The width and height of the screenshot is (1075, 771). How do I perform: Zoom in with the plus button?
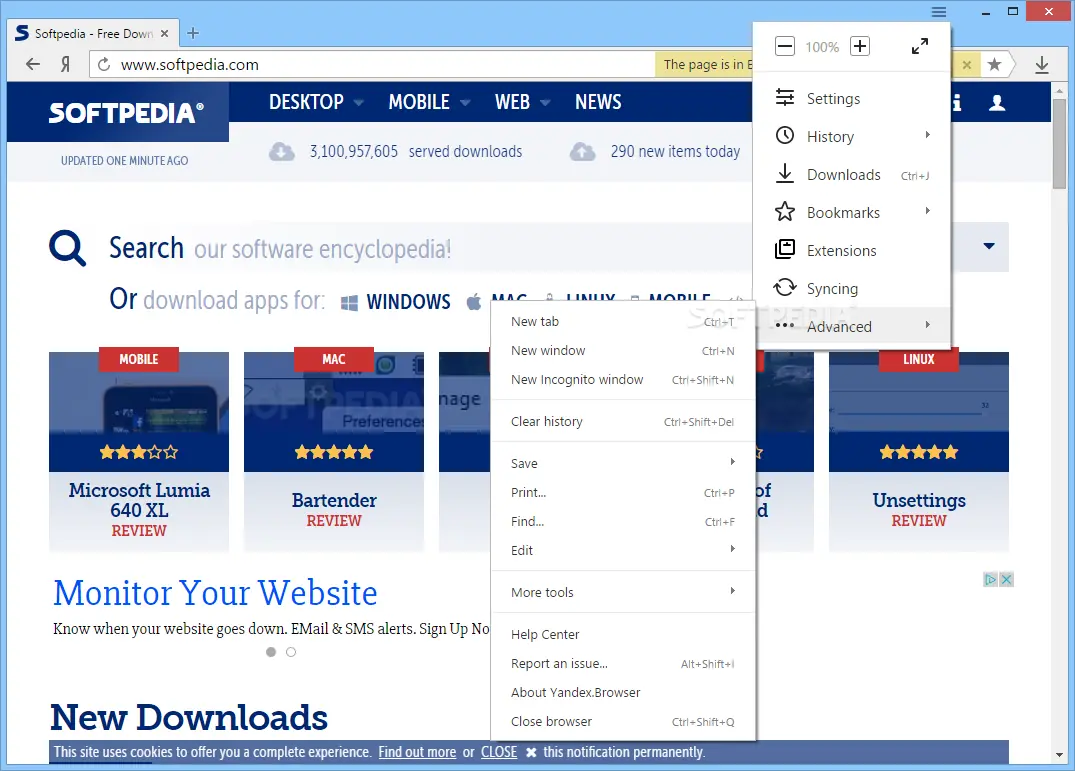tap(860, 47)
